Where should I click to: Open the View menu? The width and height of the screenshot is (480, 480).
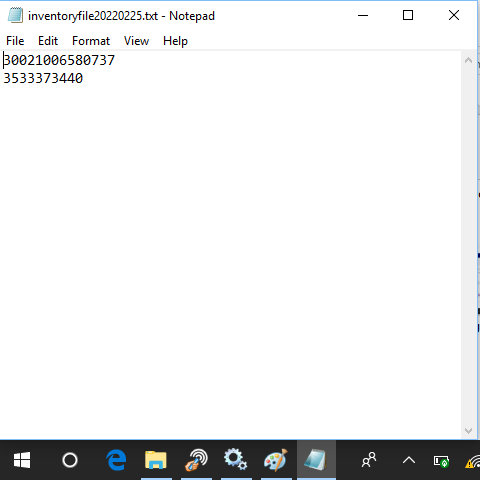click(136, 41)
